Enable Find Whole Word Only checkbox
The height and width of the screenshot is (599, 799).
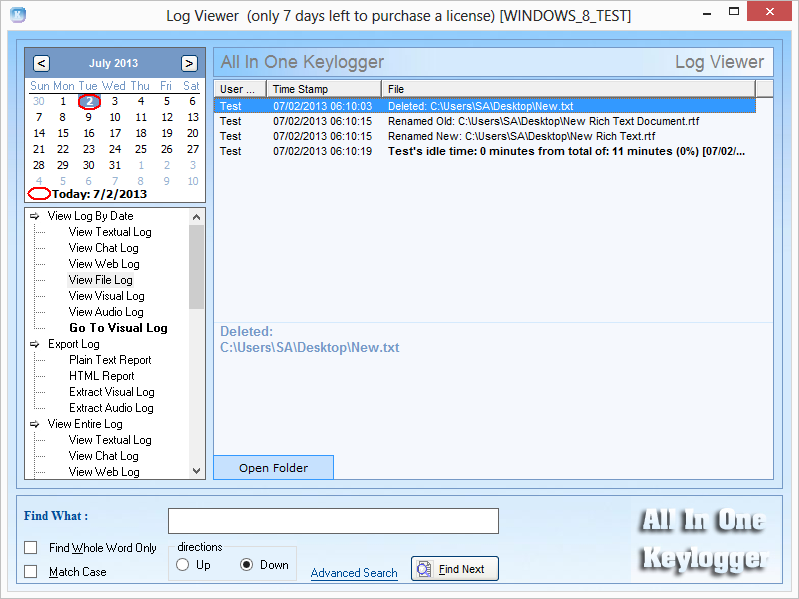pos(31,548)
